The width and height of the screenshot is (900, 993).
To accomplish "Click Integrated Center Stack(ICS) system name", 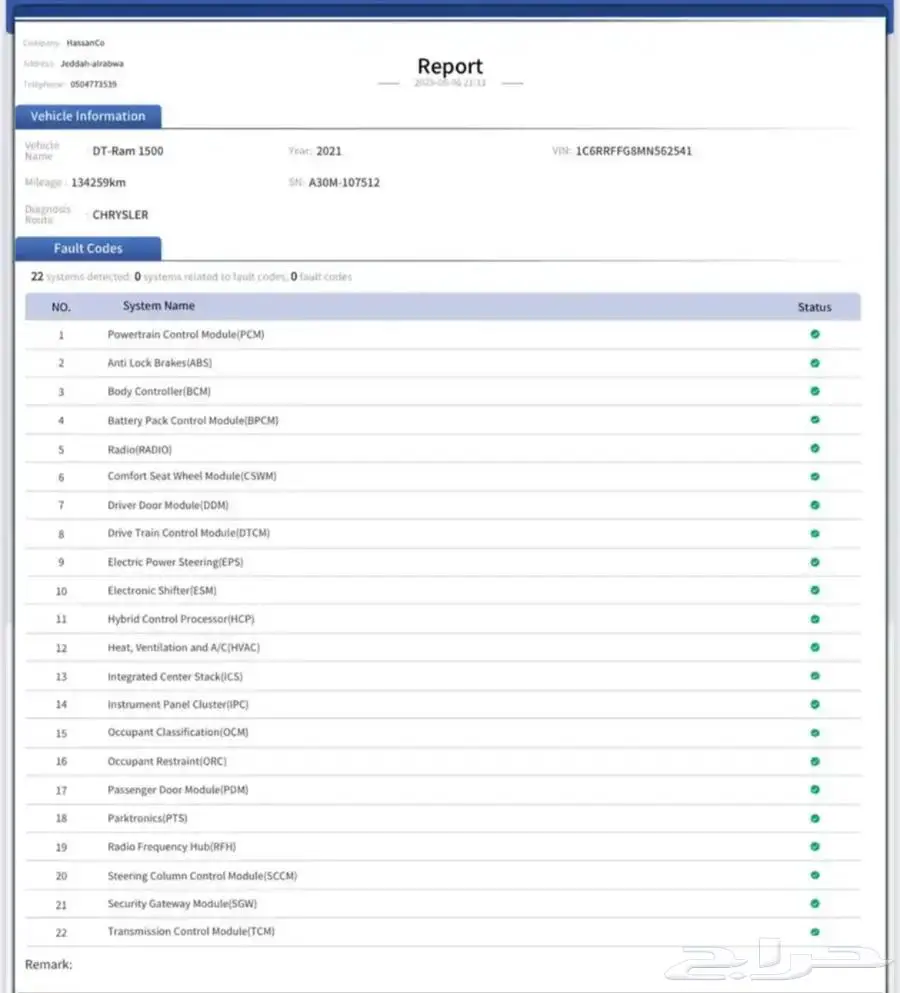I will click(x=175, y=677).
